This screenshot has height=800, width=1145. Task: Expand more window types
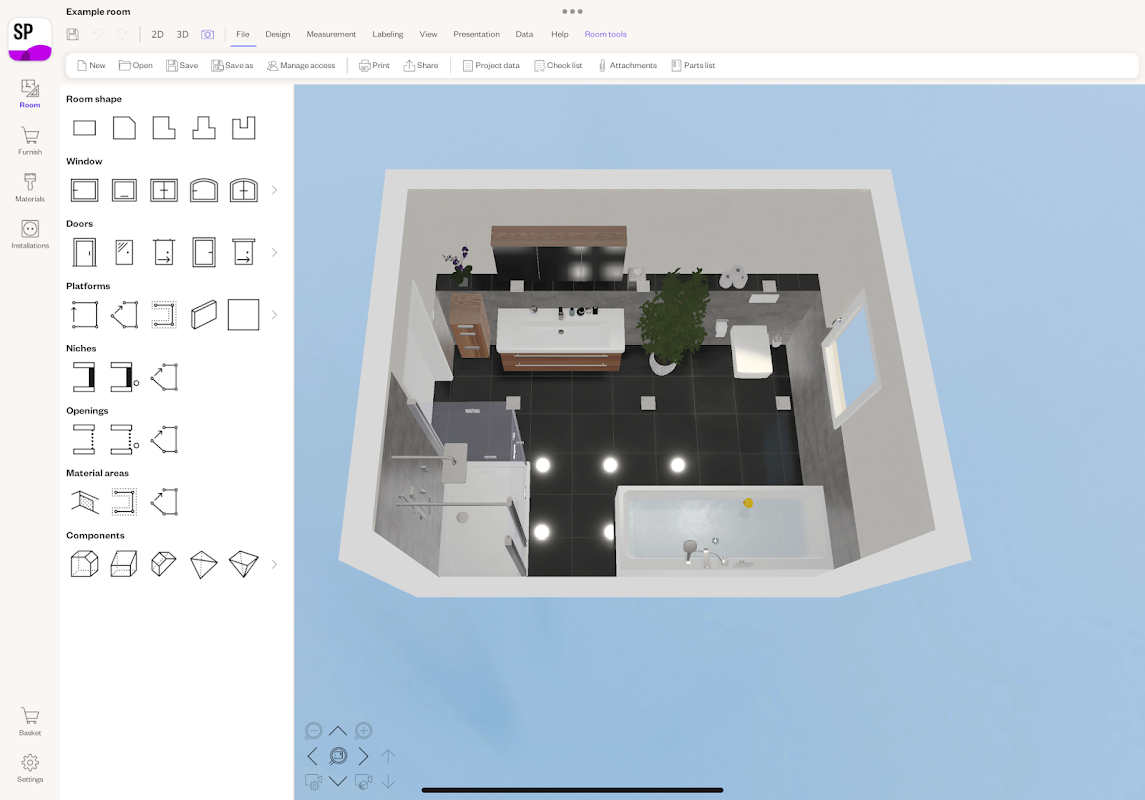point(275,190)
